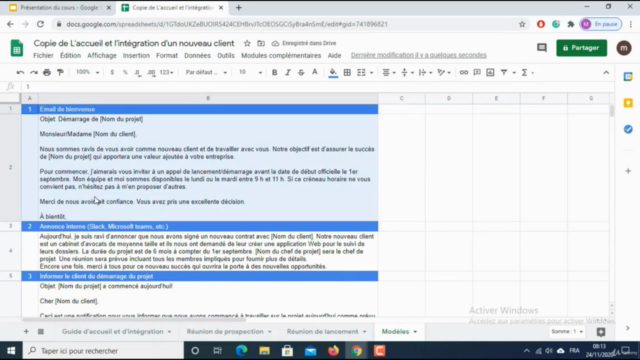The image size is (640, 360).
Task: Open Google Keep side panel
Action: 628,103
